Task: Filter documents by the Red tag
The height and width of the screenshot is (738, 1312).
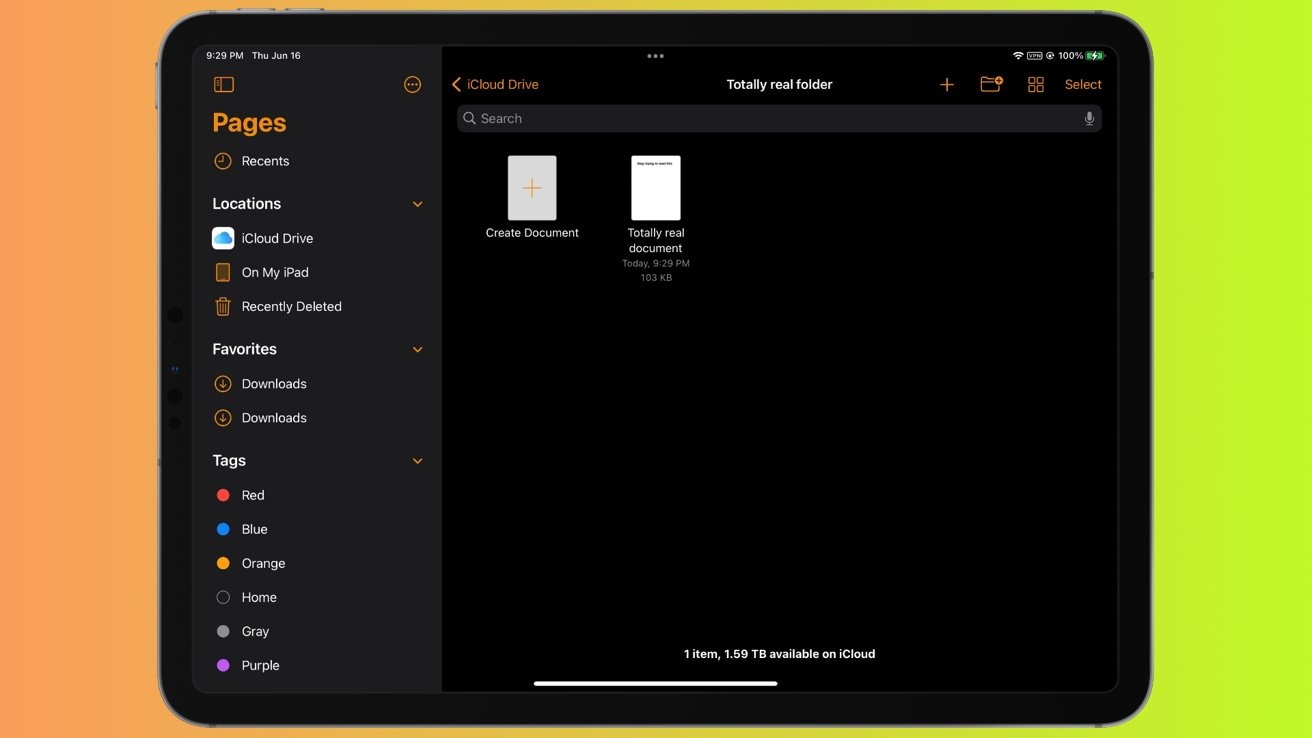Action: tap(252, 494)
